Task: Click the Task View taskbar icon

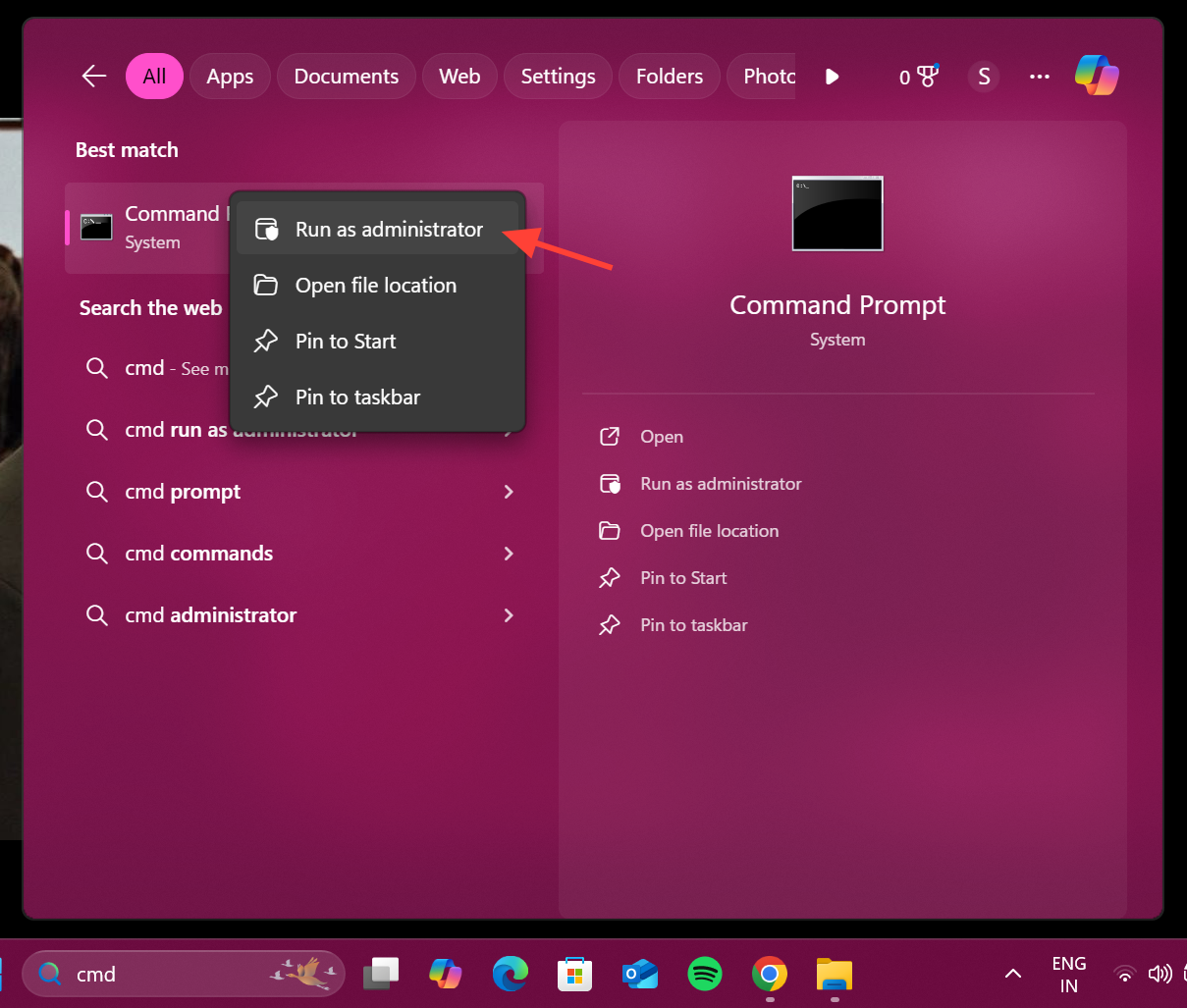Action: click(x=381, y=974)
